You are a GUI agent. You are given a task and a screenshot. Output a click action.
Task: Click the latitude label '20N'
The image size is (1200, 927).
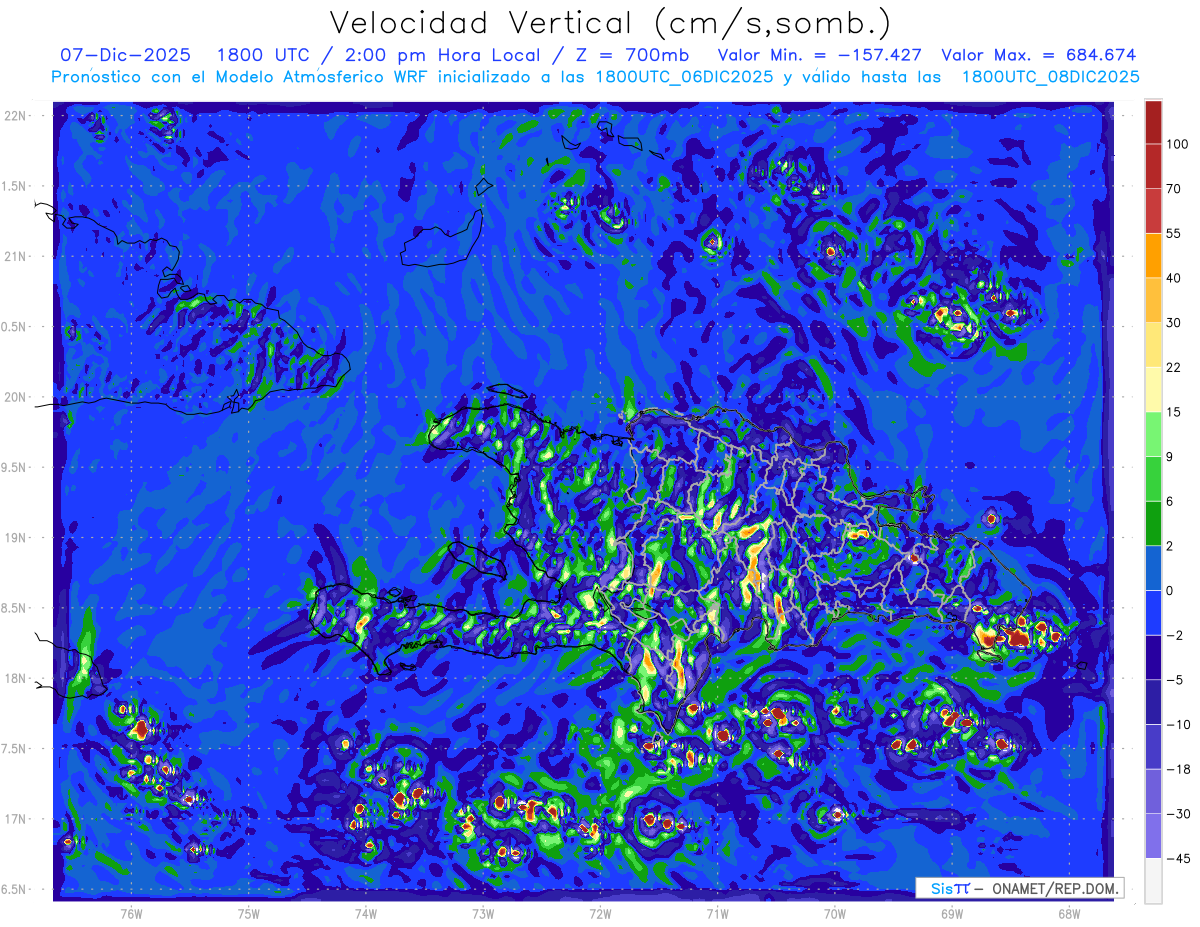(15, 397)
